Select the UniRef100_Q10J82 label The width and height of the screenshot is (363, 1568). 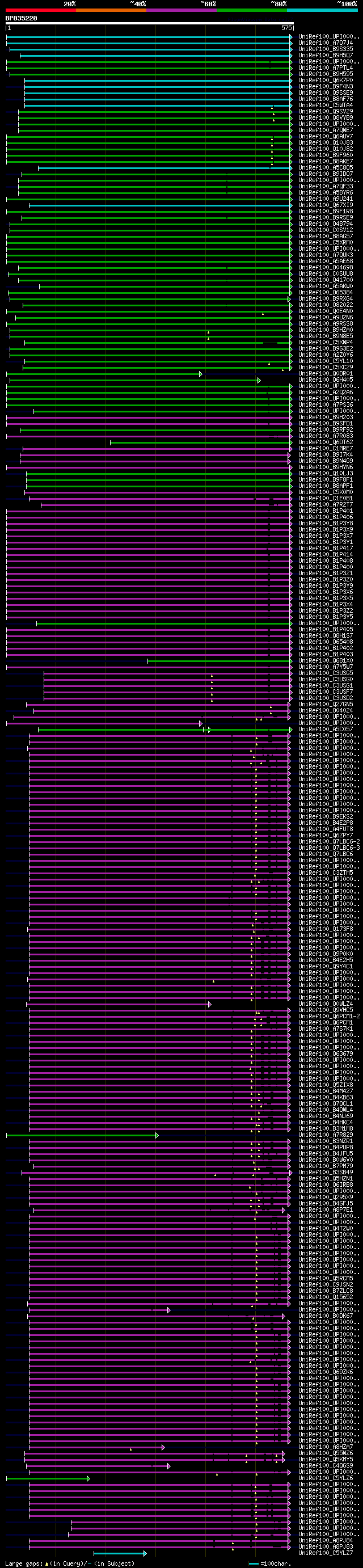click(325, 149)
